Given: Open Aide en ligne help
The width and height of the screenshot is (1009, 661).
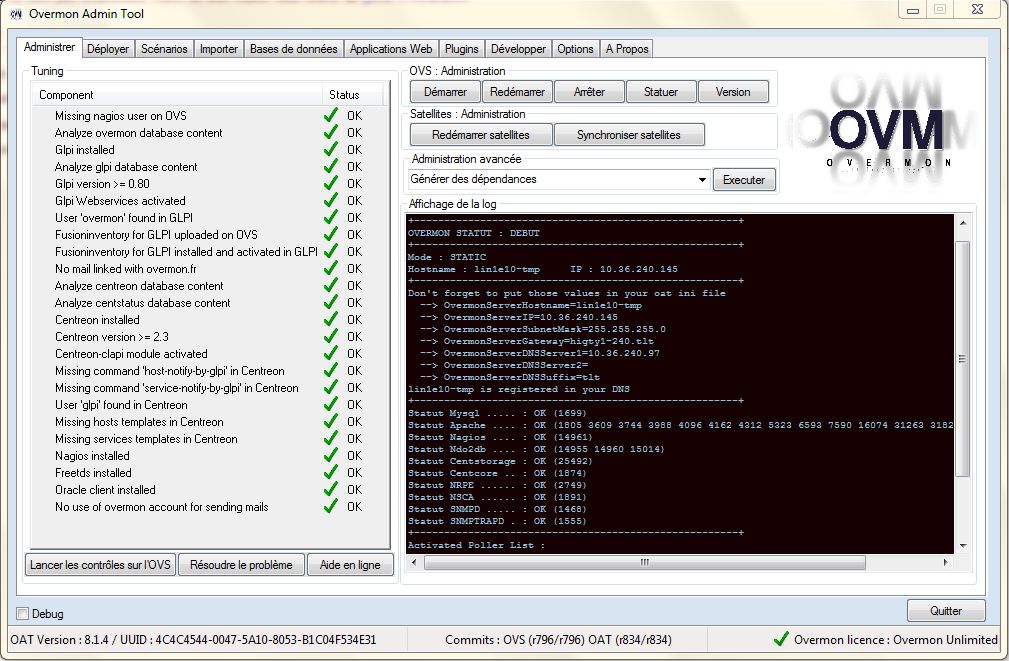Looking at the screenshot, I should pyautogui.click(x=350, y=565).
